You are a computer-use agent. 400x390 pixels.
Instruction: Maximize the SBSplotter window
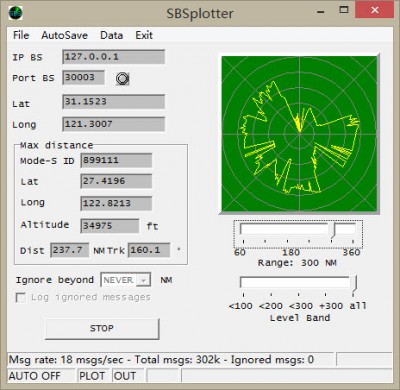[344, 10]
